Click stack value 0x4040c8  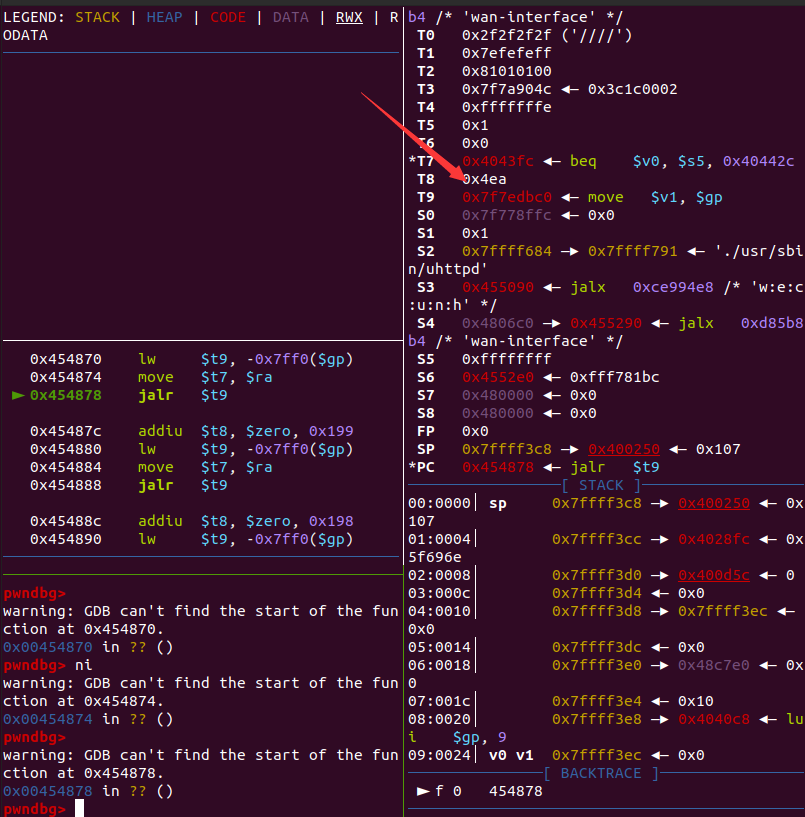click(x=714, y=719)
